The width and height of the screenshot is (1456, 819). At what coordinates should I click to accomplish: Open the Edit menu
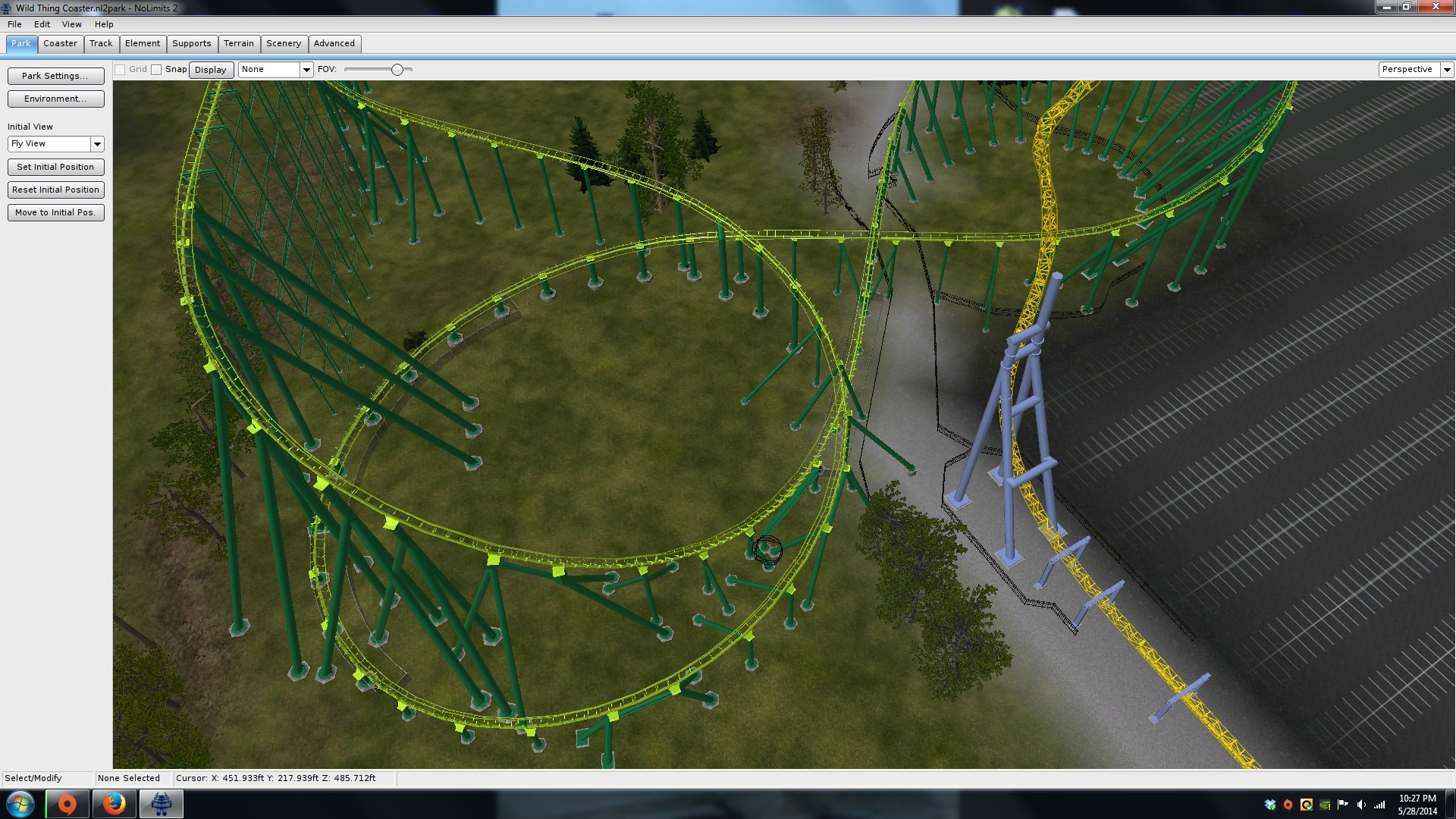pos(42,24)
